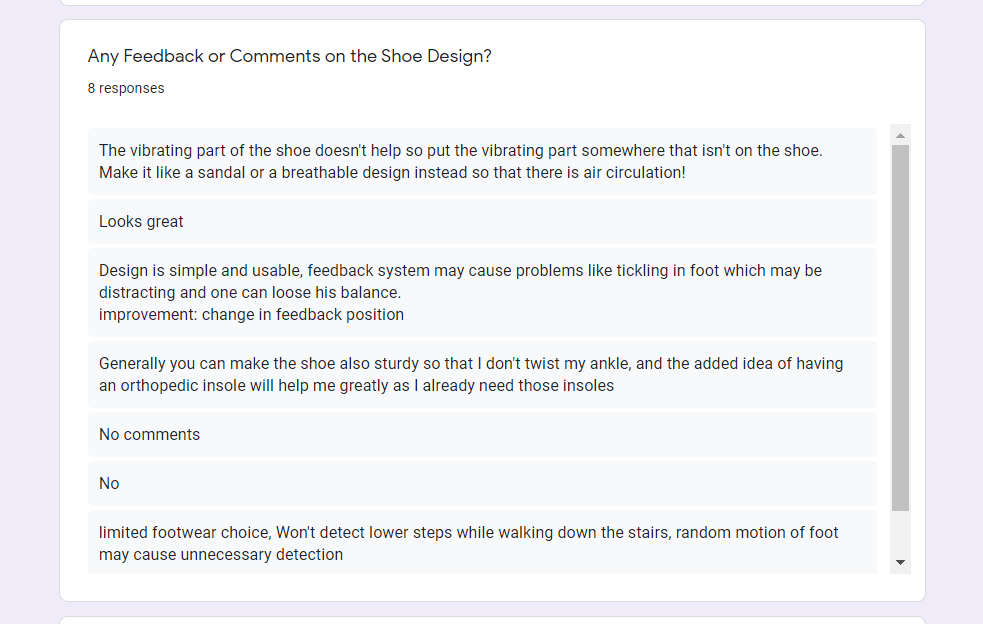This screenshot has width=983, height=624.
Task: Select the vibrating part sandal response
Action: tap(482, 161)
